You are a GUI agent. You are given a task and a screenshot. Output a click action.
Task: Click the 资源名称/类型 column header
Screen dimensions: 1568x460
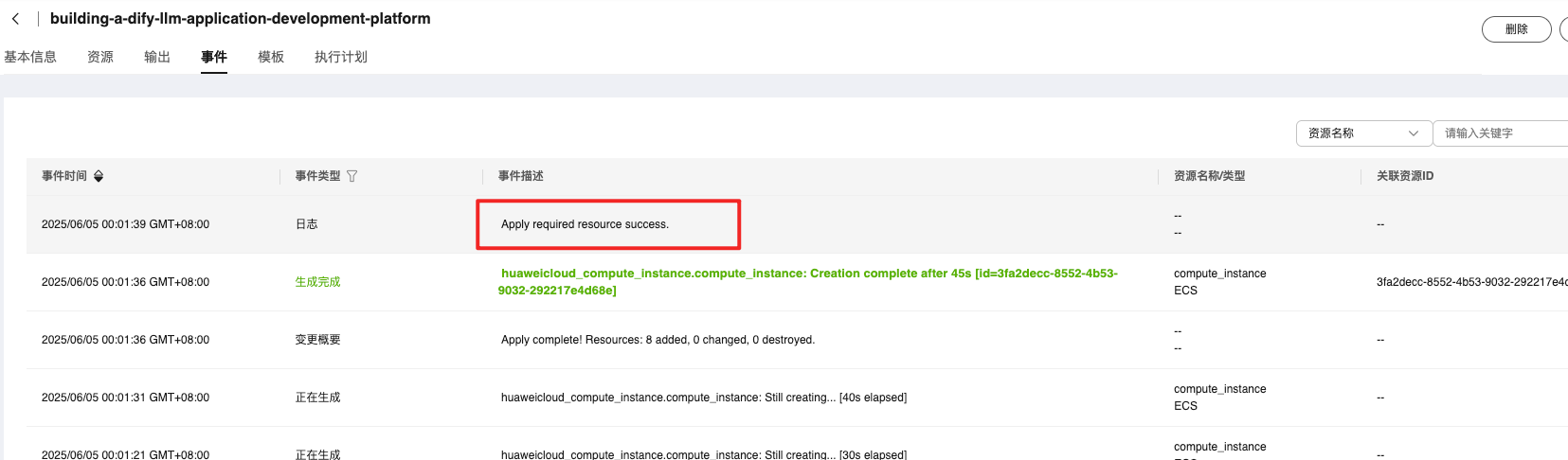click(1210, 176)
